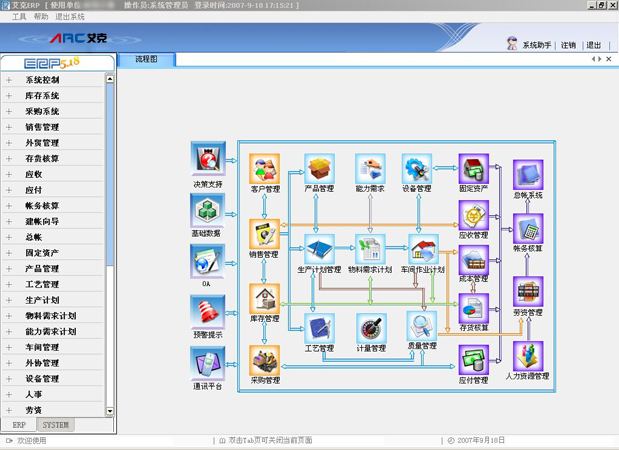Click the sidebar scrollbar up arrow
Viewport: 619px width, 450px height.
click(x=111, y=78)
